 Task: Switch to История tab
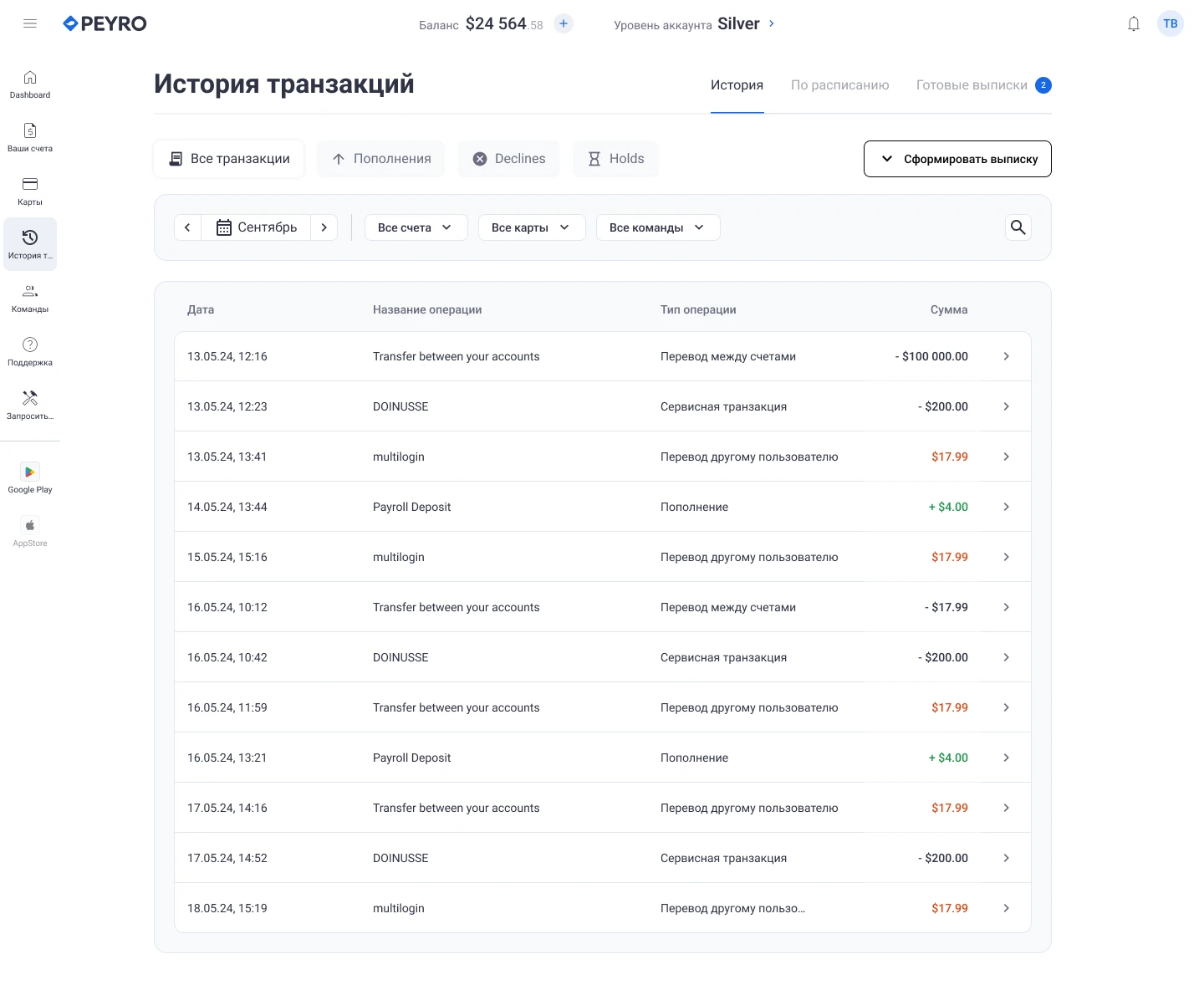[x=737, y=85]
